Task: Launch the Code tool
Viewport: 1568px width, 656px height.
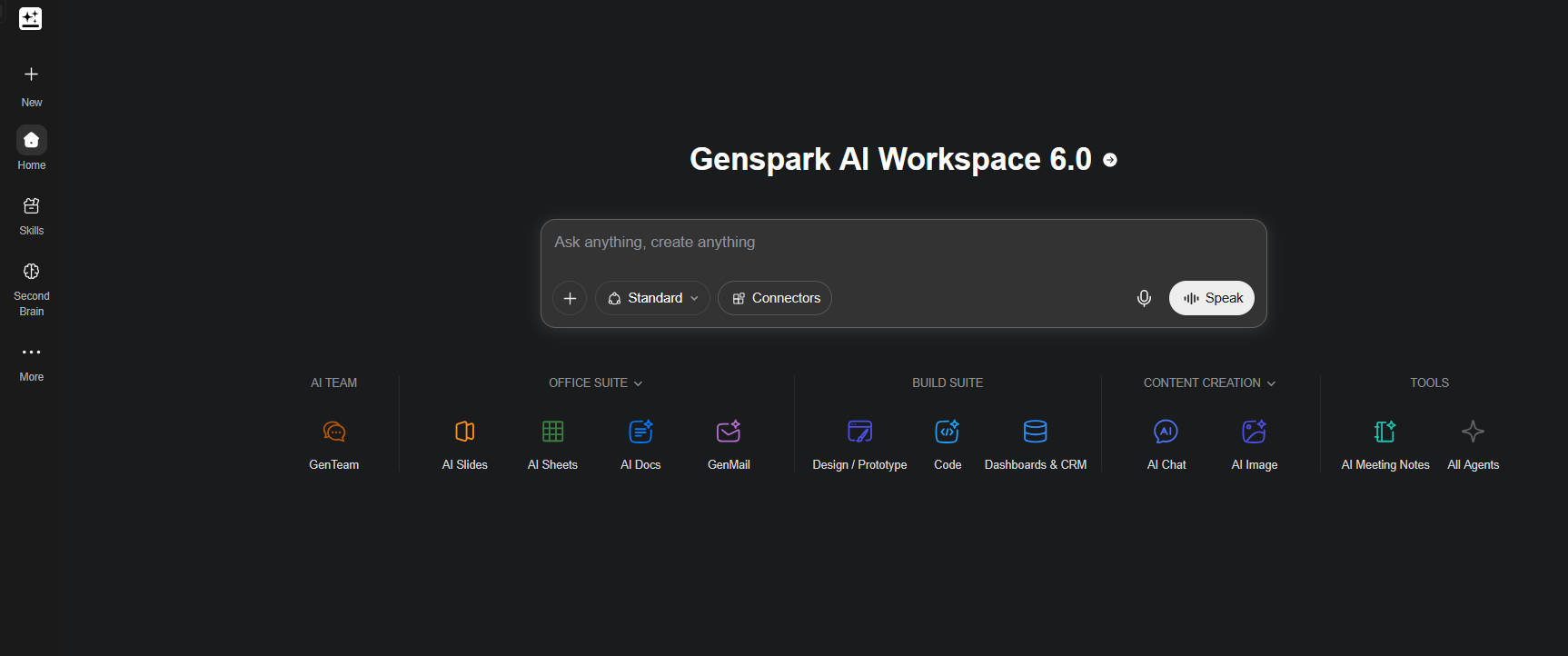Action: click(948, 445)
